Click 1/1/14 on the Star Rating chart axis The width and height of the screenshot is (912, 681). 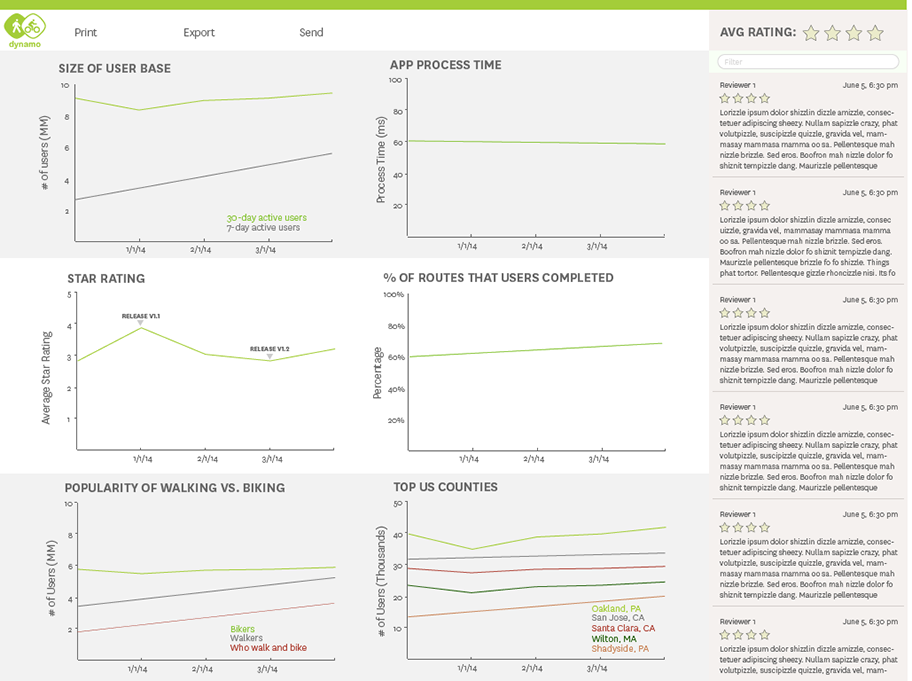(x=142, y=459)
